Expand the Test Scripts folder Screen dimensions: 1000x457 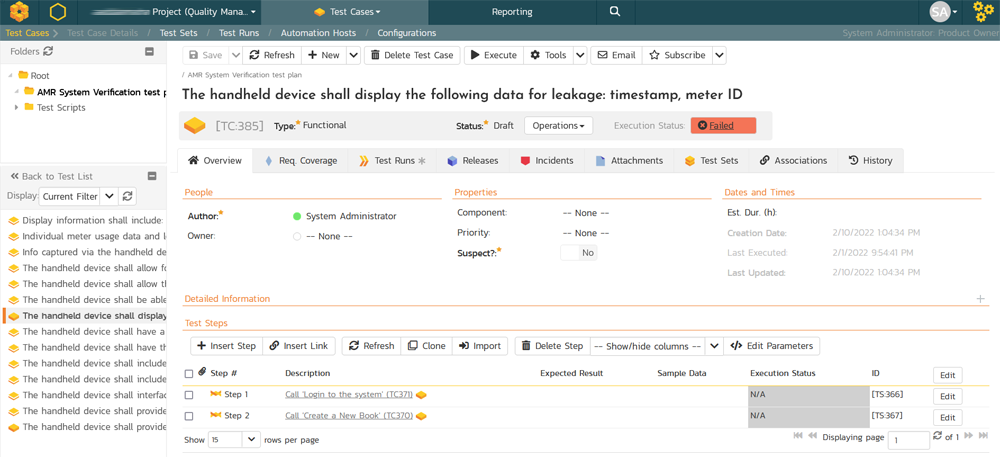[17, 108]
